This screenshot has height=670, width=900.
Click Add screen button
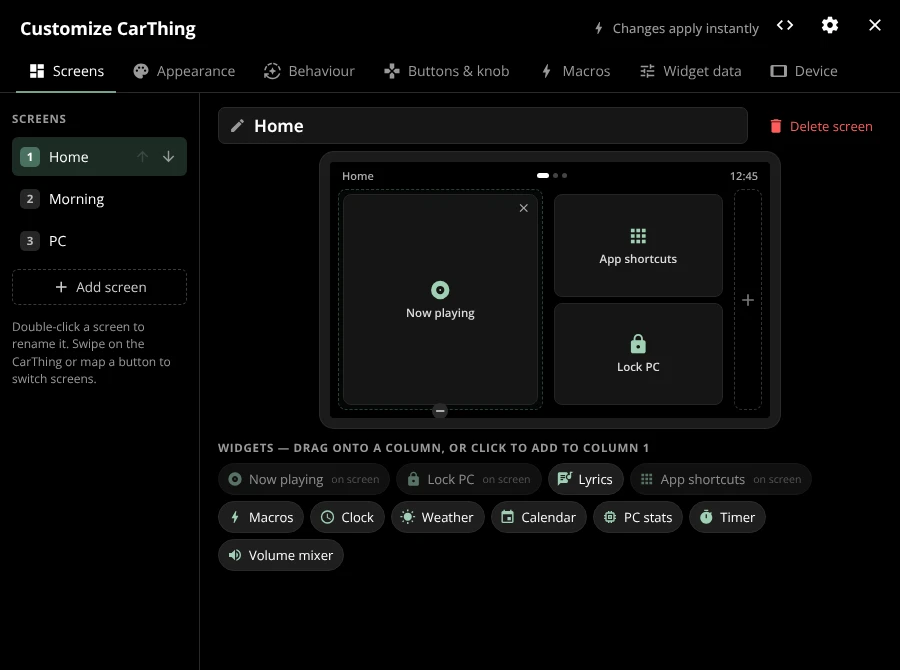coord(99,287)
